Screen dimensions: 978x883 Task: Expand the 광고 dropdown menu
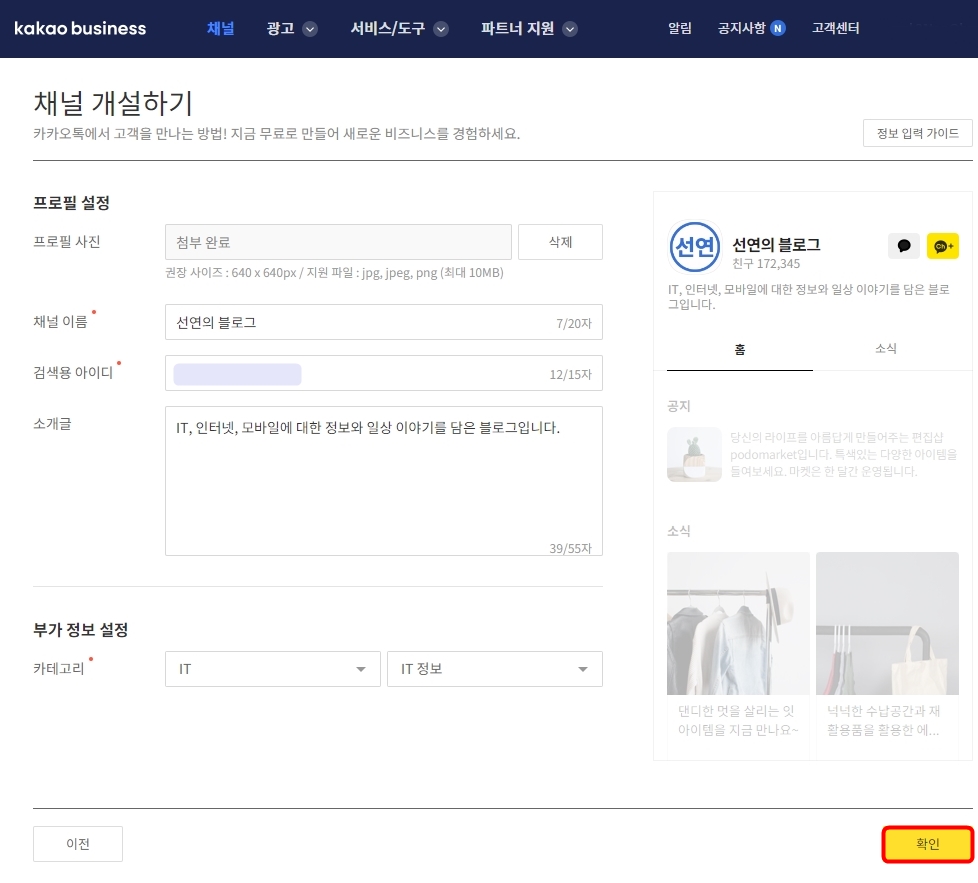[x=291, y=29]
